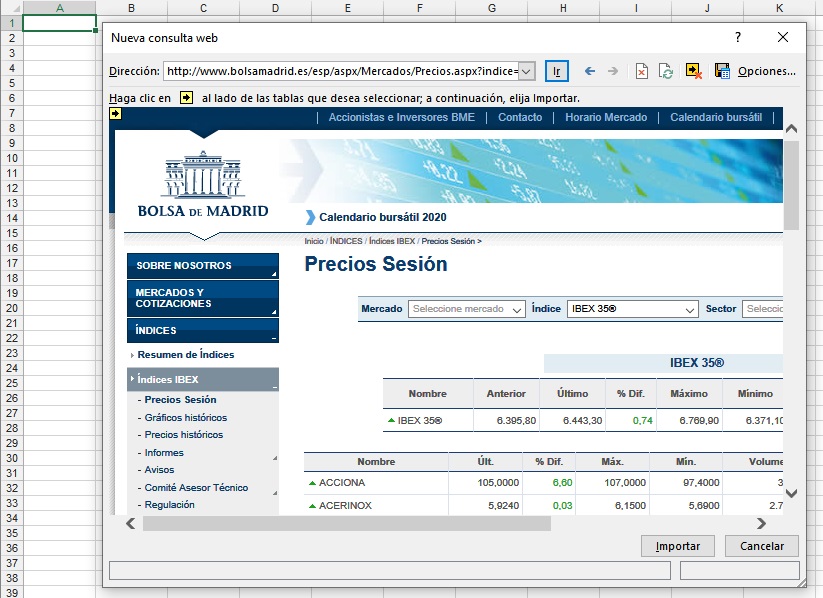Click the green up arrow beside IBEX 35® row
This screenshot has height=598, width=823.
coord(391,421)
